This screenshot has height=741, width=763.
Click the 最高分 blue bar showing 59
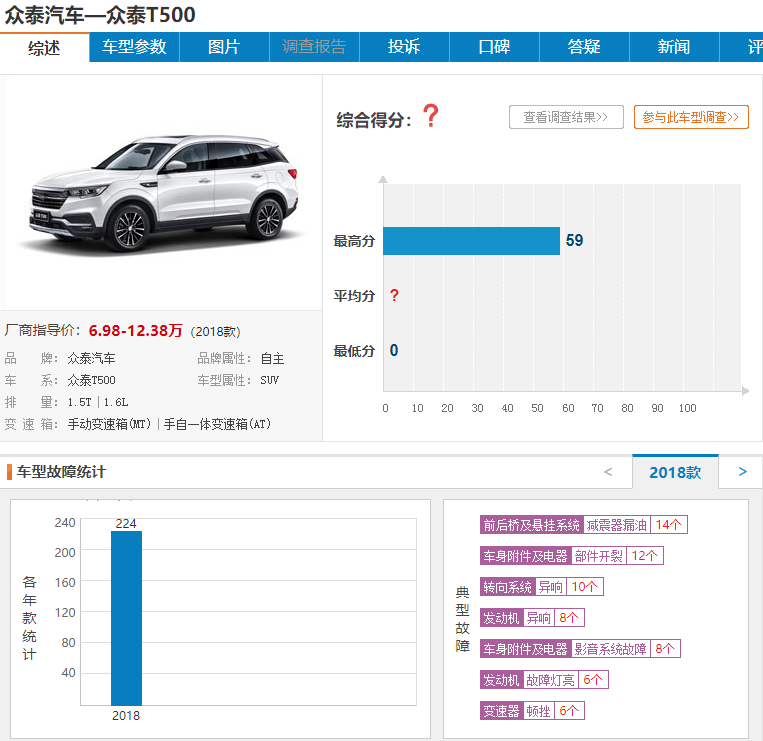(x=471, y=241)
